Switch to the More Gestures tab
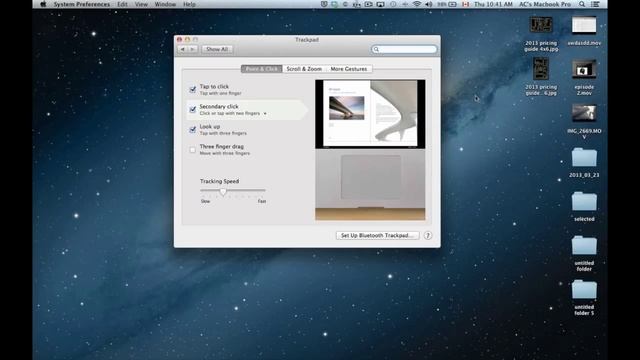This screenshot has height=360, width=640. point(349,69)
